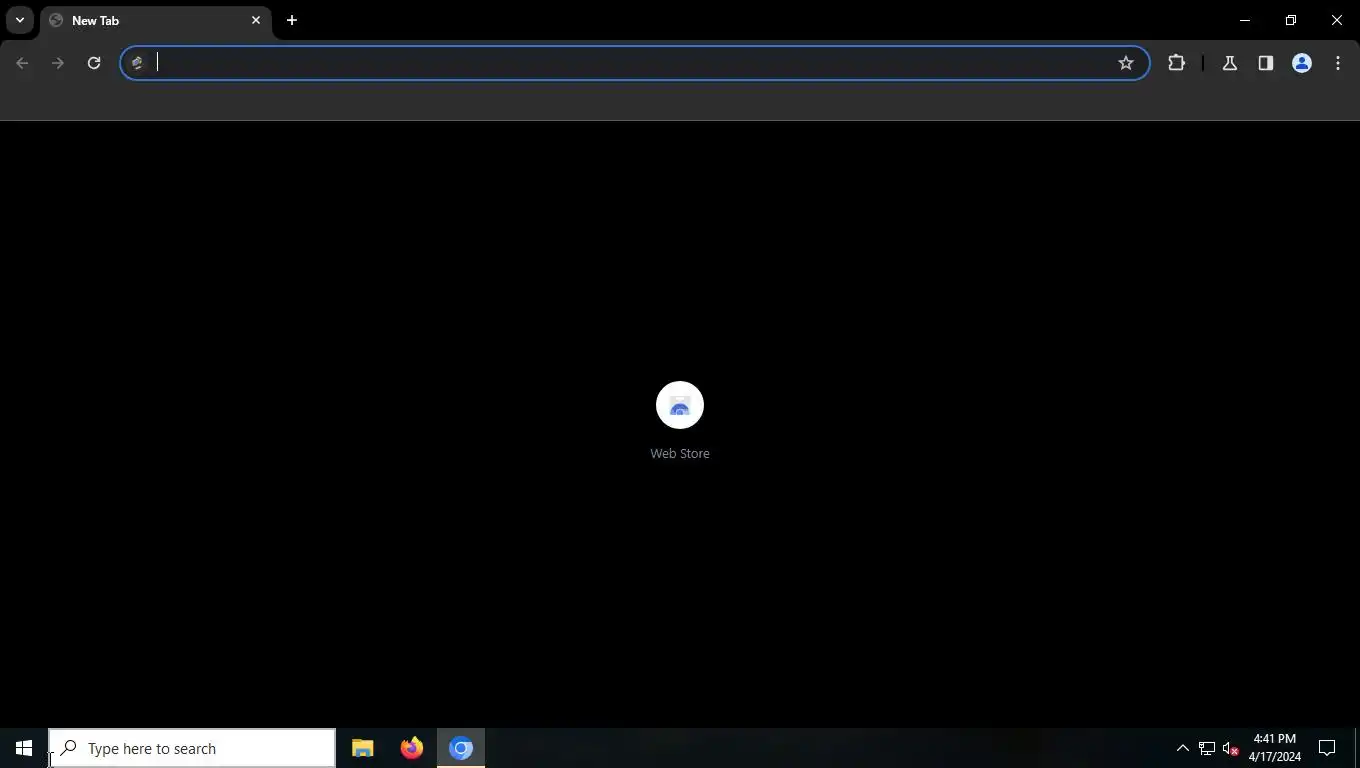1360x768 pixels.
Task: Open the notification center icon
Action: (1327, 748)
